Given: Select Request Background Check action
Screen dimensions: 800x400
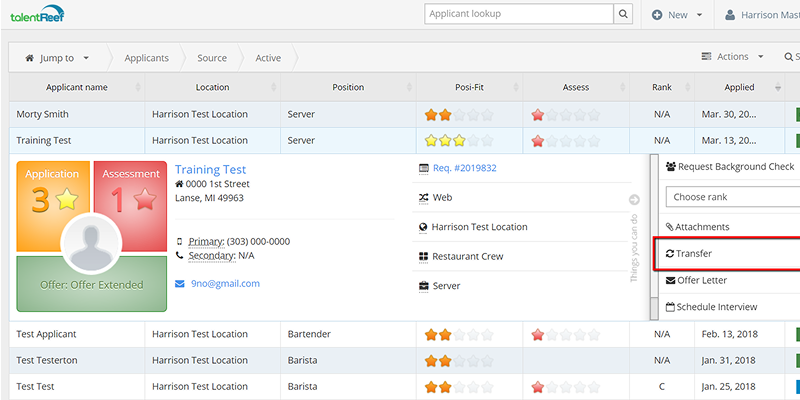Looking at the screenshot, I should coord(730,166).
